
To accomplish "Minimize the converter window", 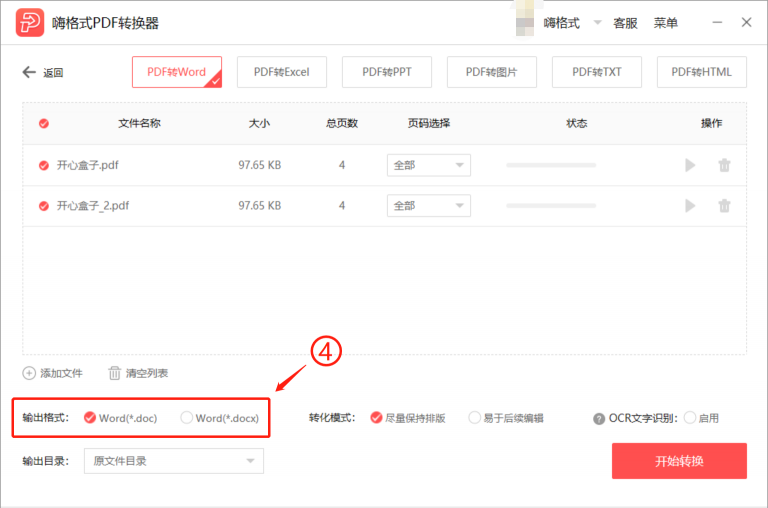I will [x=717, y=23].
